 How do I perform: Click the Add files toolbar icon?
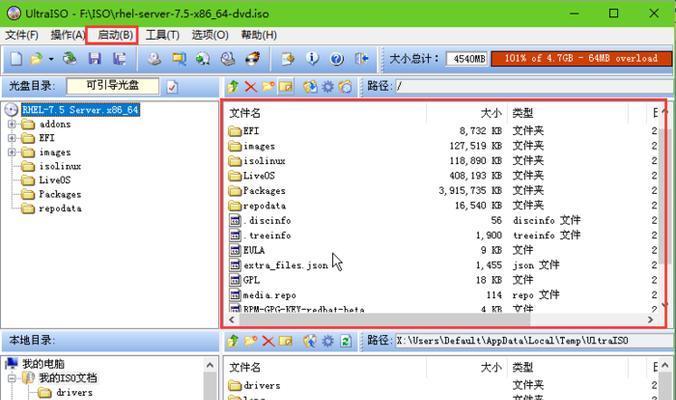(288, 59)
